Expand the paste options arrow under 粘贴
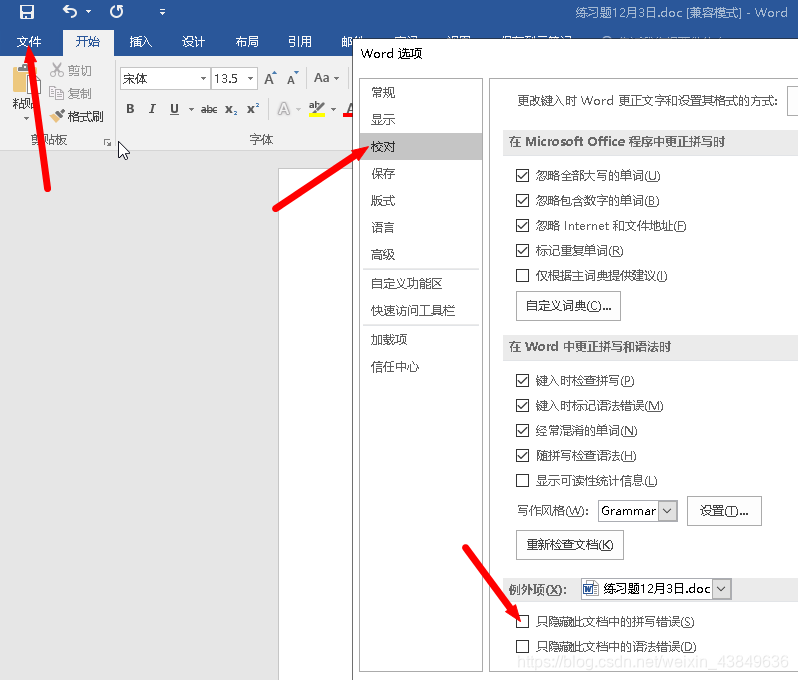The width and height of the screenshot is (798, 680). pyautogui.click(x=26, y=118)
